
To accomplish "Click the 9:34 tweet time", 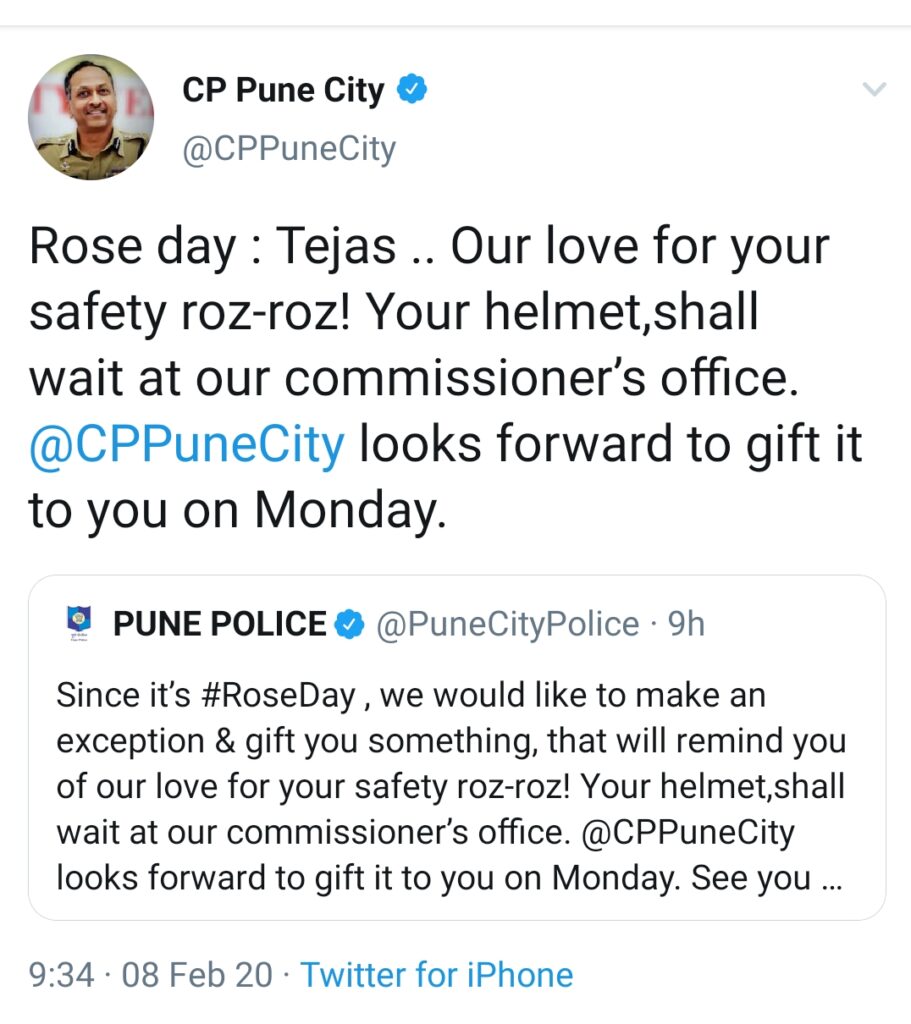I will coord(61,975).
